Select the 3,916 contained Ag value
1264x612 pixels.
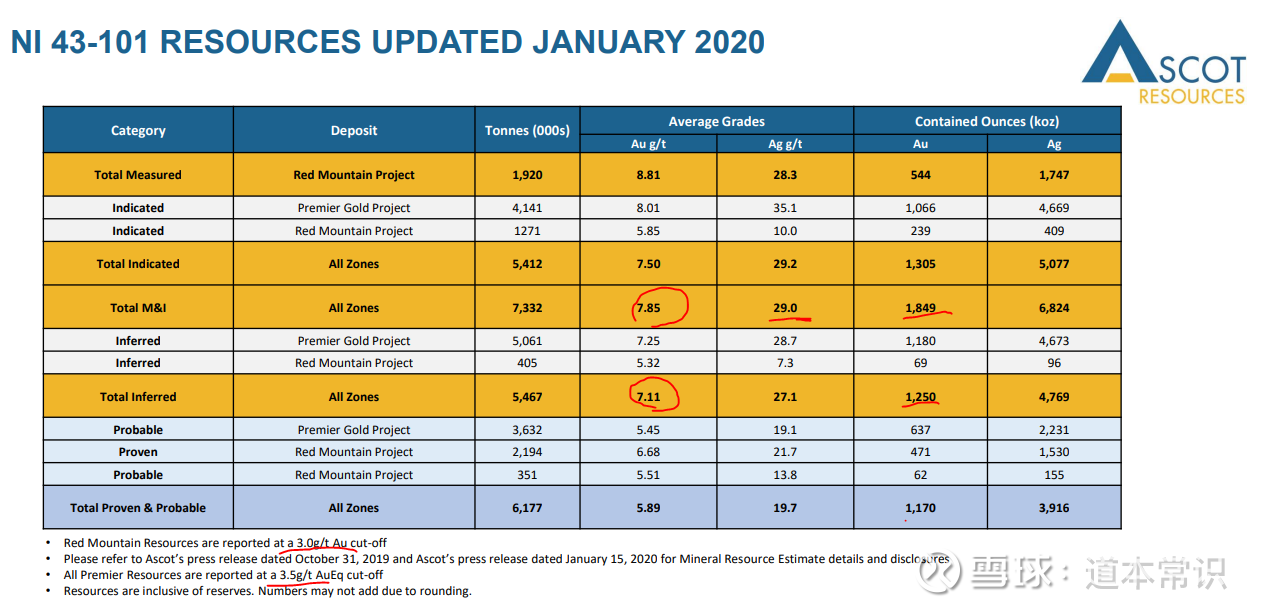(1054, 508)
